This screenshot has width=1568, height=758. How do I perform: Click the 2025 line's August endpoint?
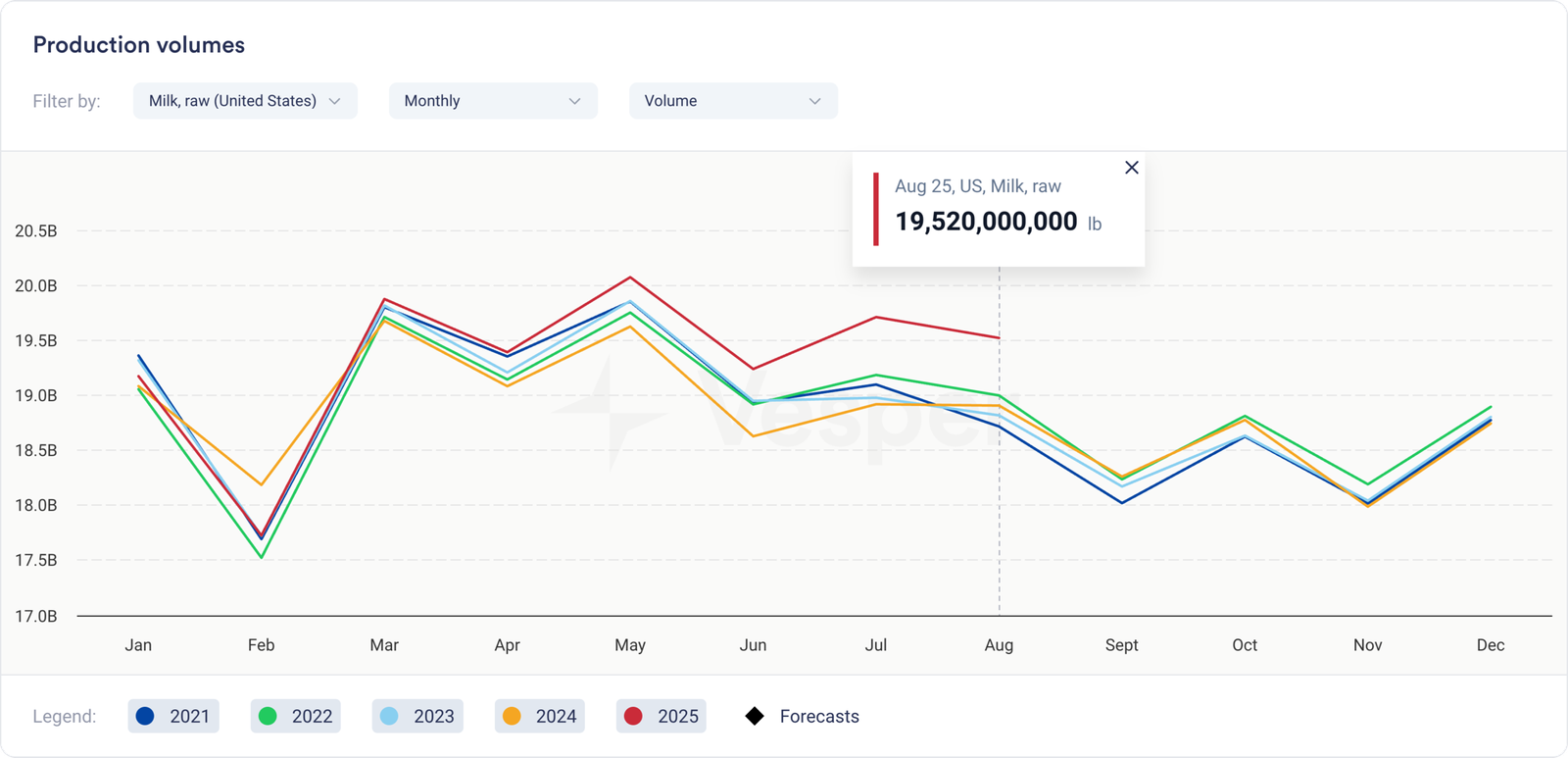pyautogui.click(x=999, y=337)
